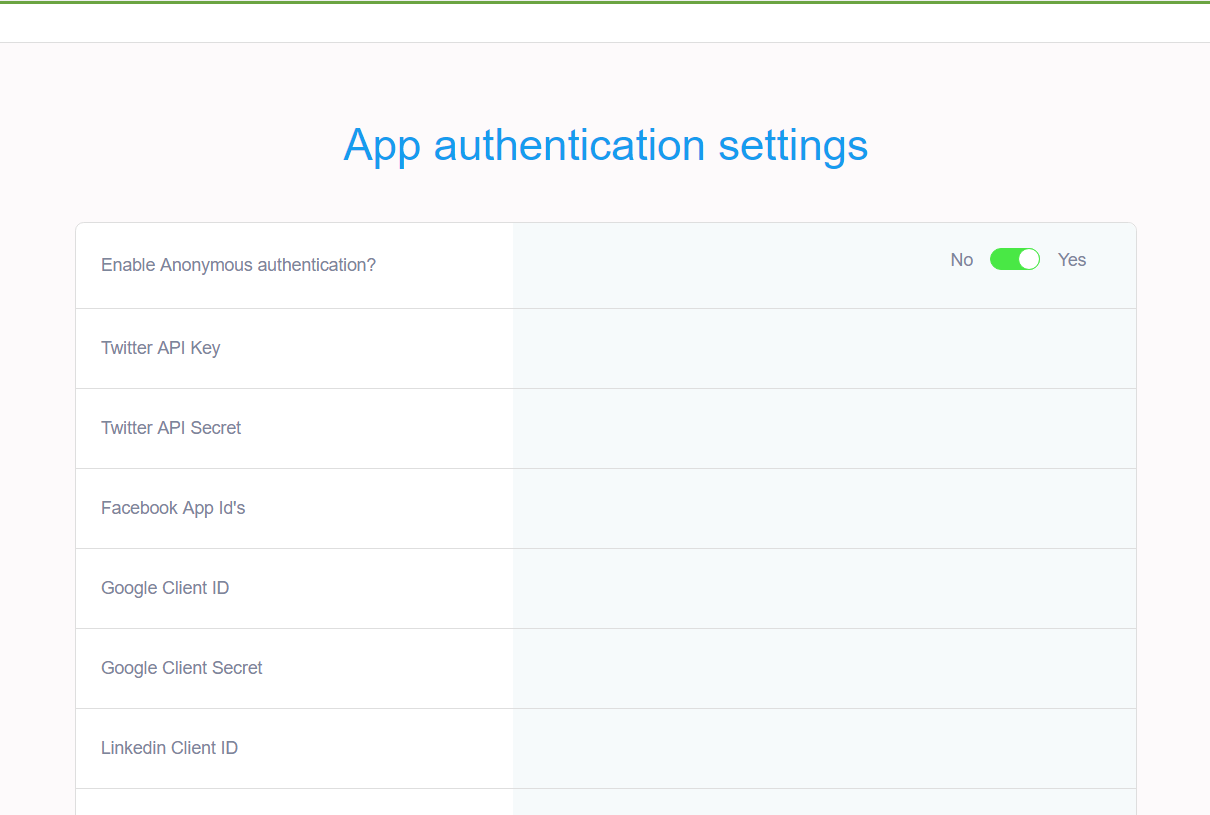Click the Twitter API Key input field
This screenshot has width=1210, height=815.
tap(824, 349)
